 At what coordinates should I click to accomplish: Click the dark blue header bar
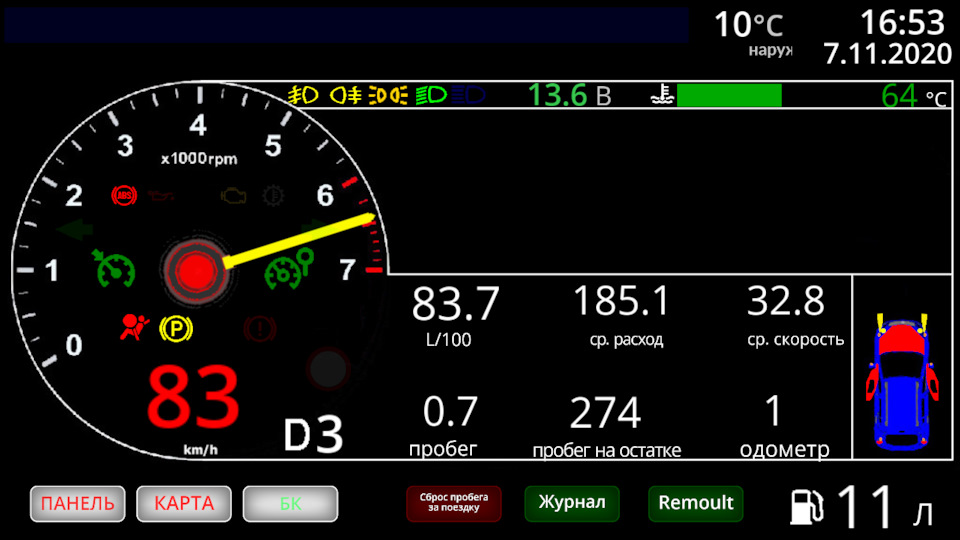[347, 25]
